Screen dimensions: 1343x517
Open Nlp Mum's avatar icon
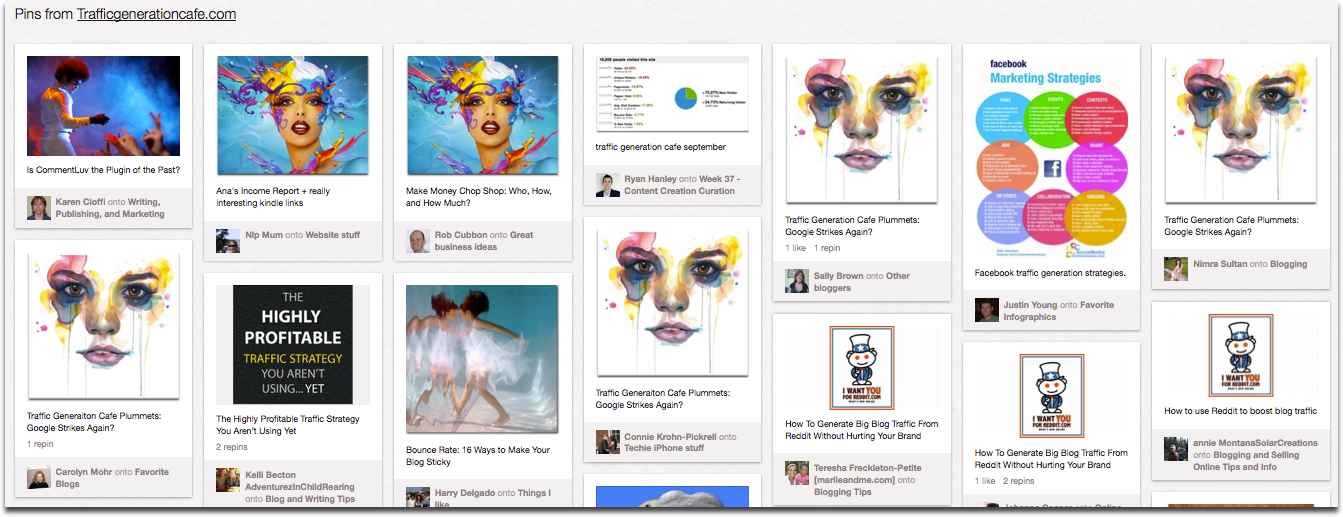(x=228, y=240)
